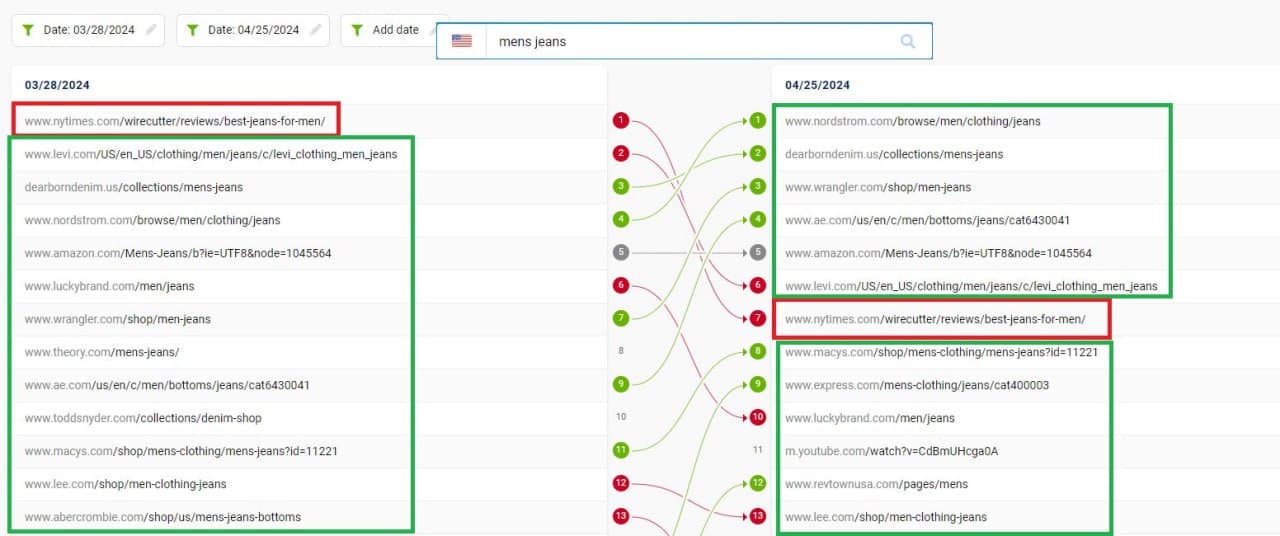The height and width of the screenshot is (536, 1280).
Task: Open abercrombie.com mens-jeans-bottoms result
Action: (x=163, y=517)
